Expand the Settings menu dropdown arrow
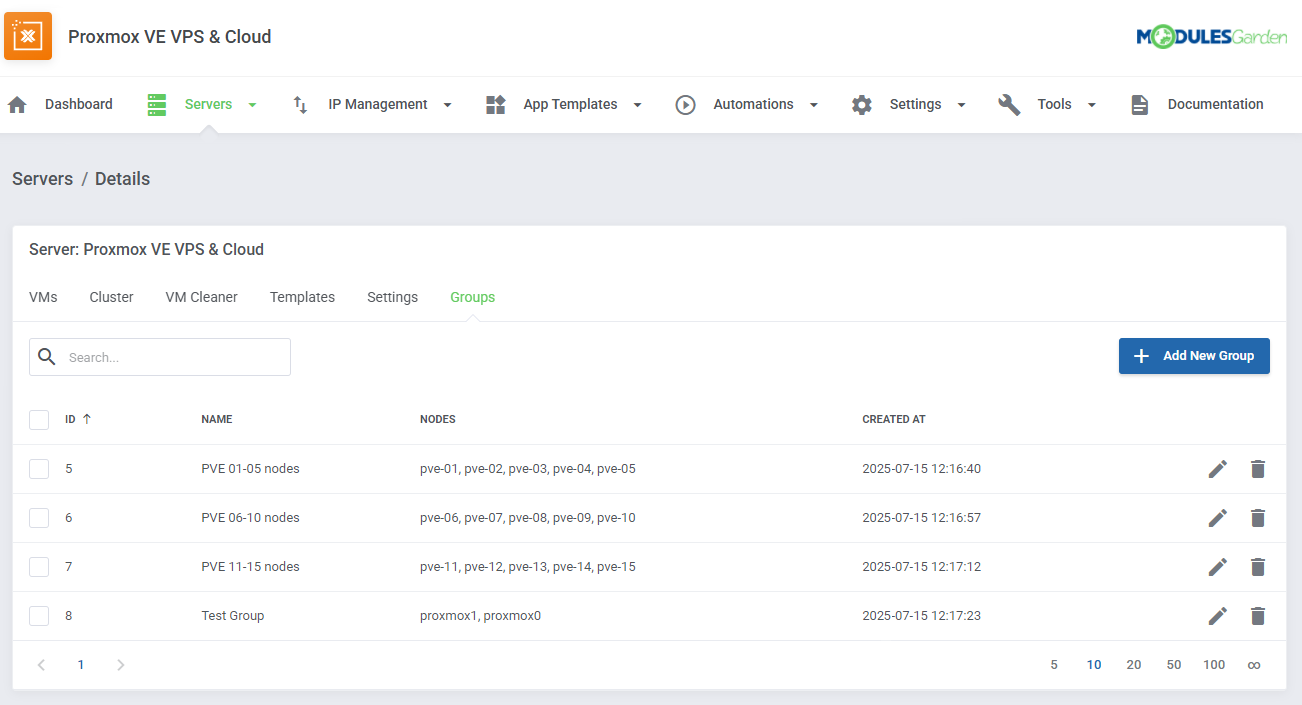The image size is (1302, 705). coord(961,105)
